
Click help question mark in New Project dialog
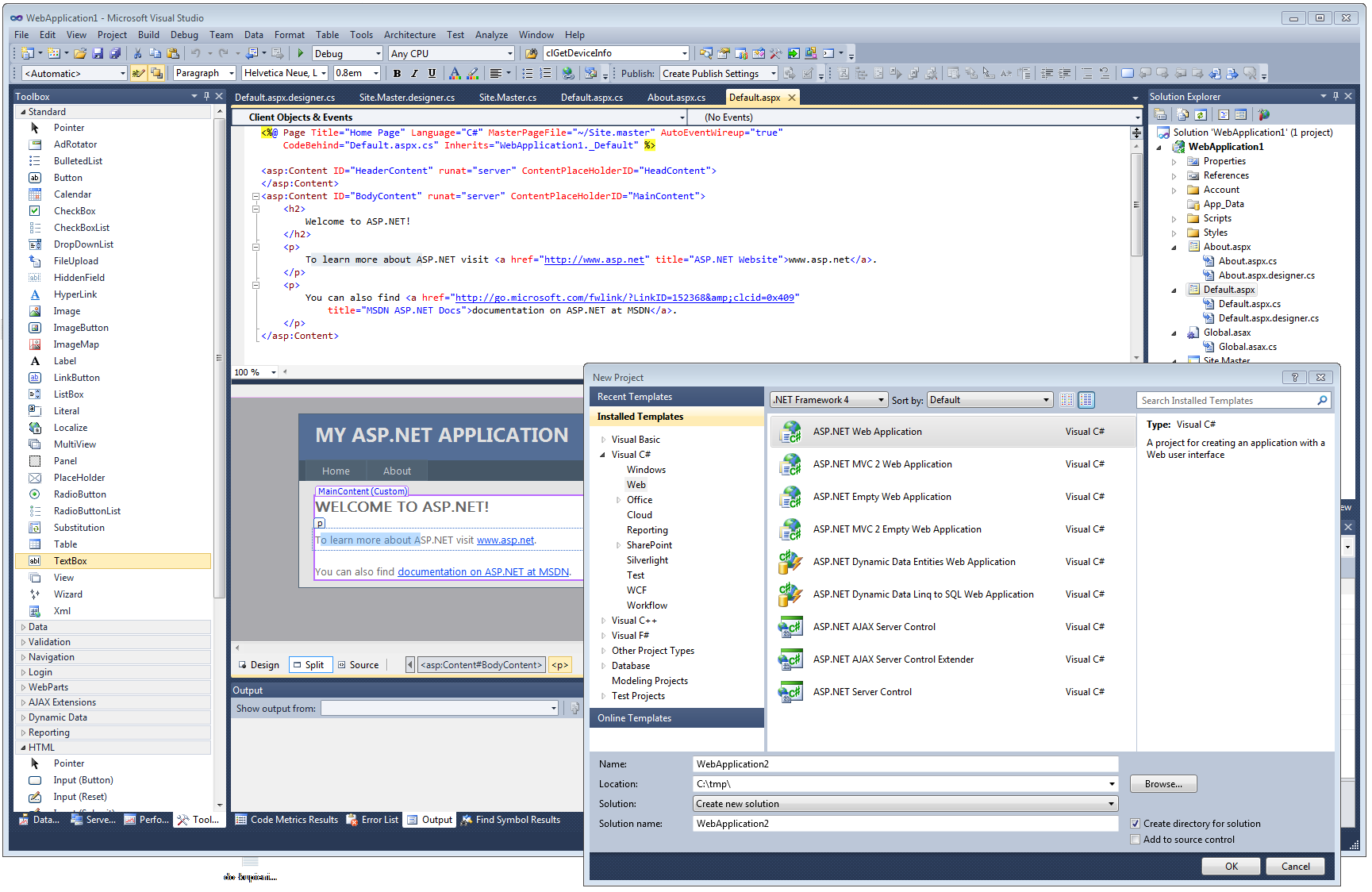click(x=1294, y=378)
